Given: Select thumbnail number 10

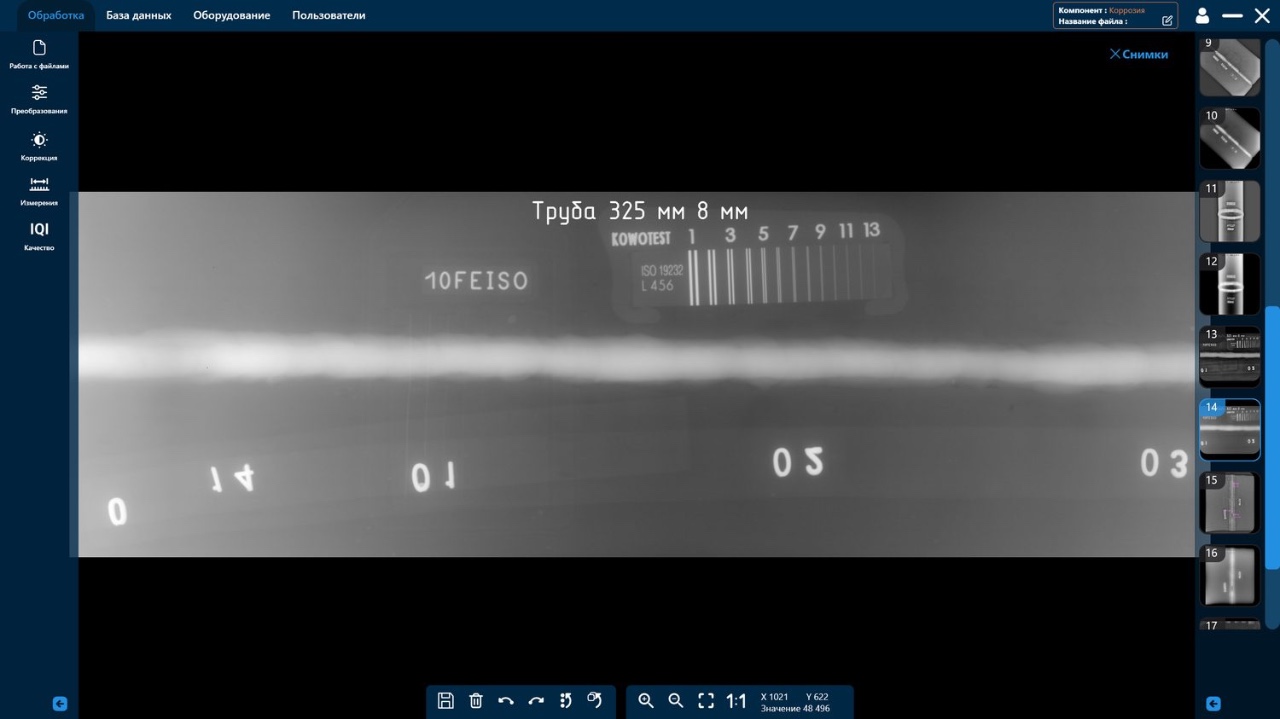Looking at the screenshot, I should pyautogui.click(x=1230, y=138).
